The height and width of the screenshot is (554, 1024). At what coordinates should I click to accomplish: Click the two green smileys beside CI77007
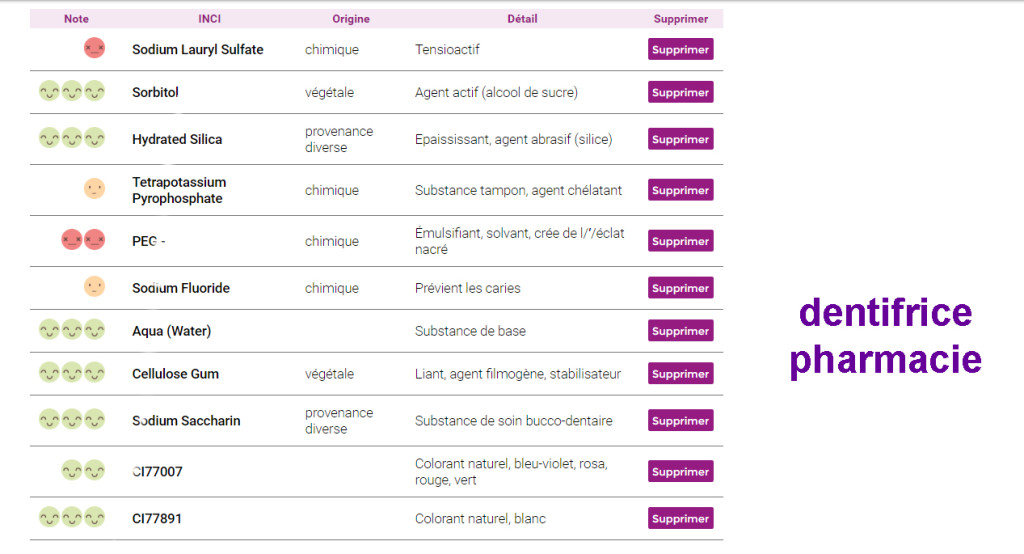pyautogui.click(x=83, y=471)
